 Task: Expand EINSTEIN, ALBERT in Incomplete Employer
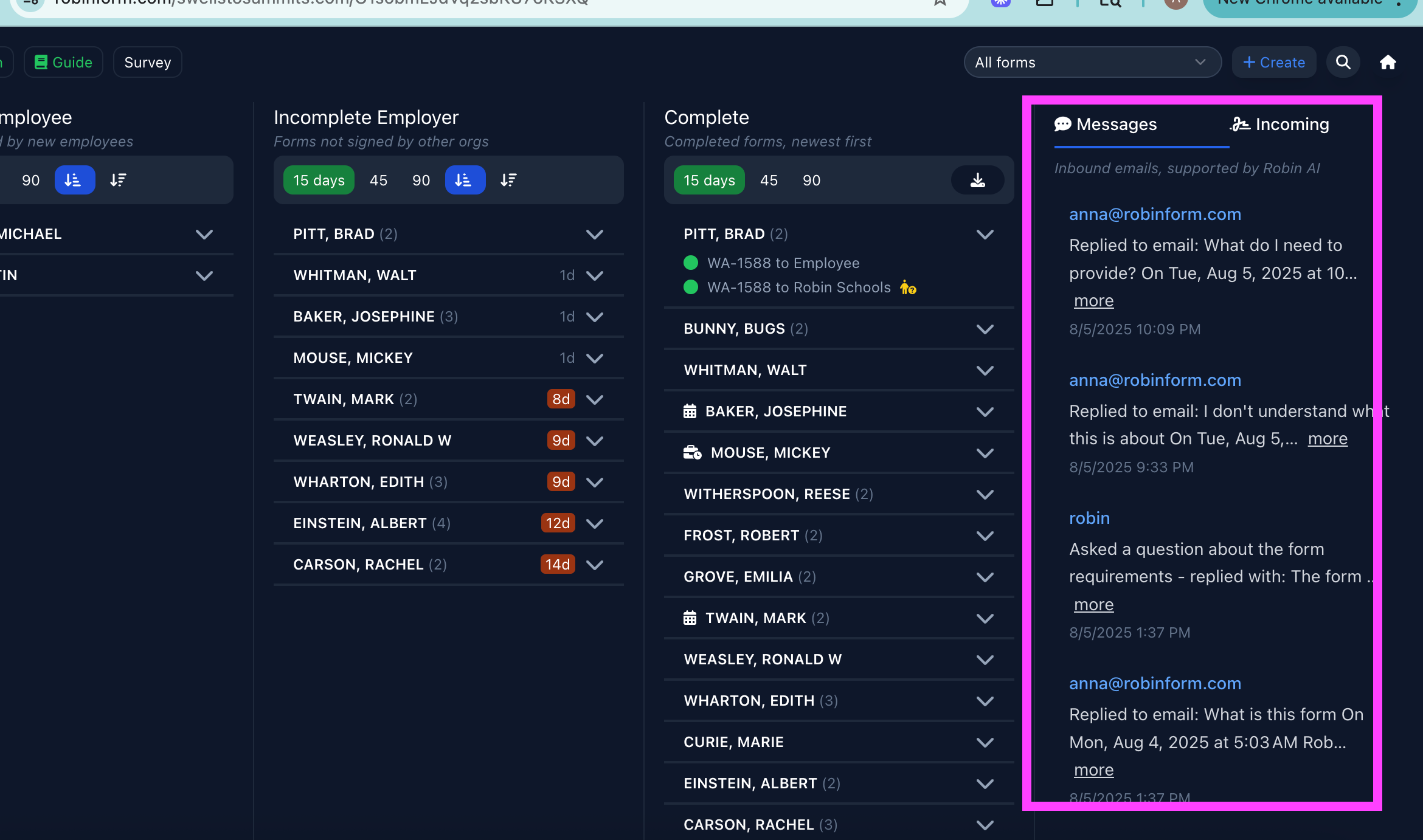point(594,523)
